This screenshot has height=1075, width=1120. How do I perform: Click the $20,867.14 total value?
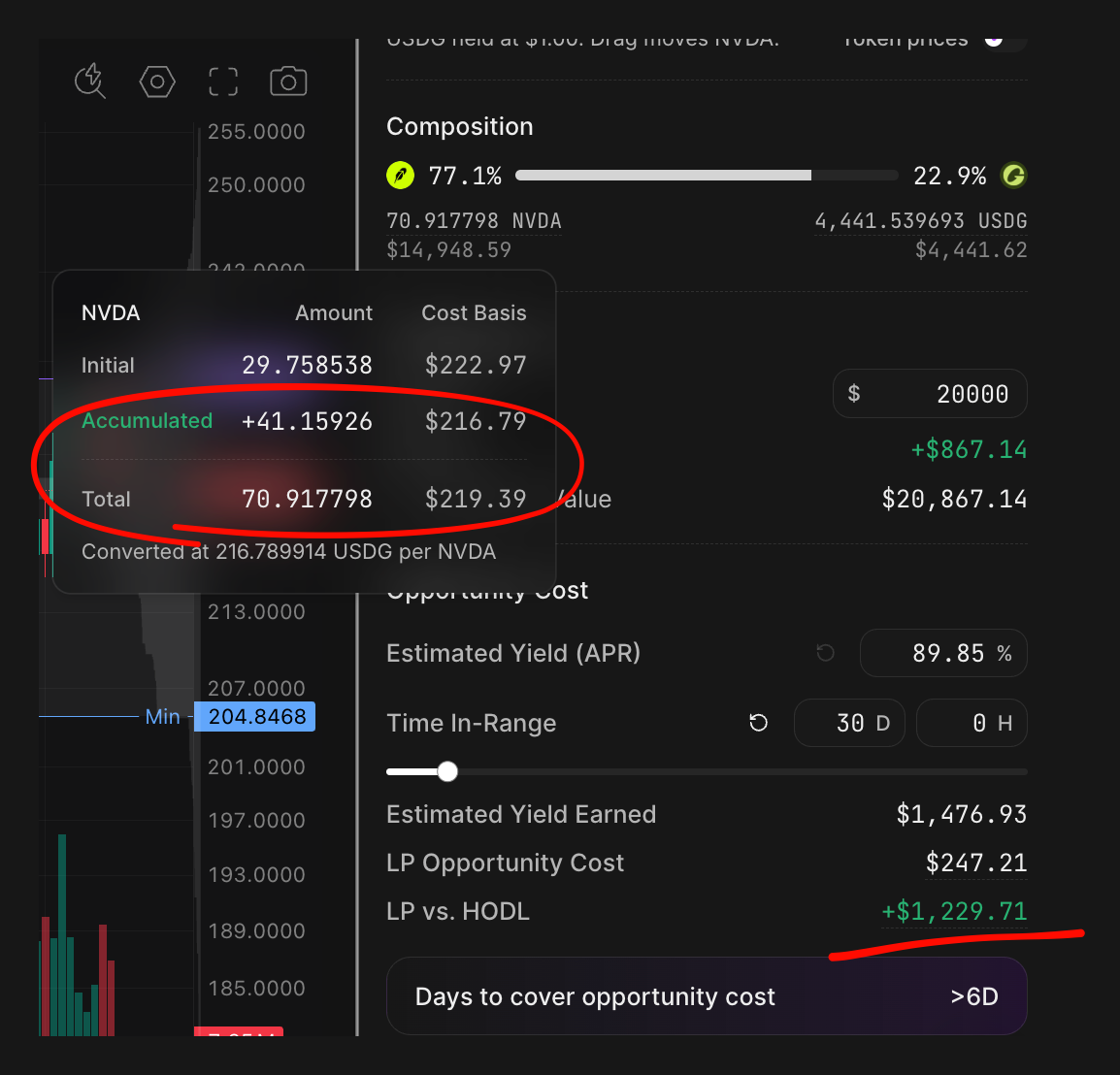(954, 499)
